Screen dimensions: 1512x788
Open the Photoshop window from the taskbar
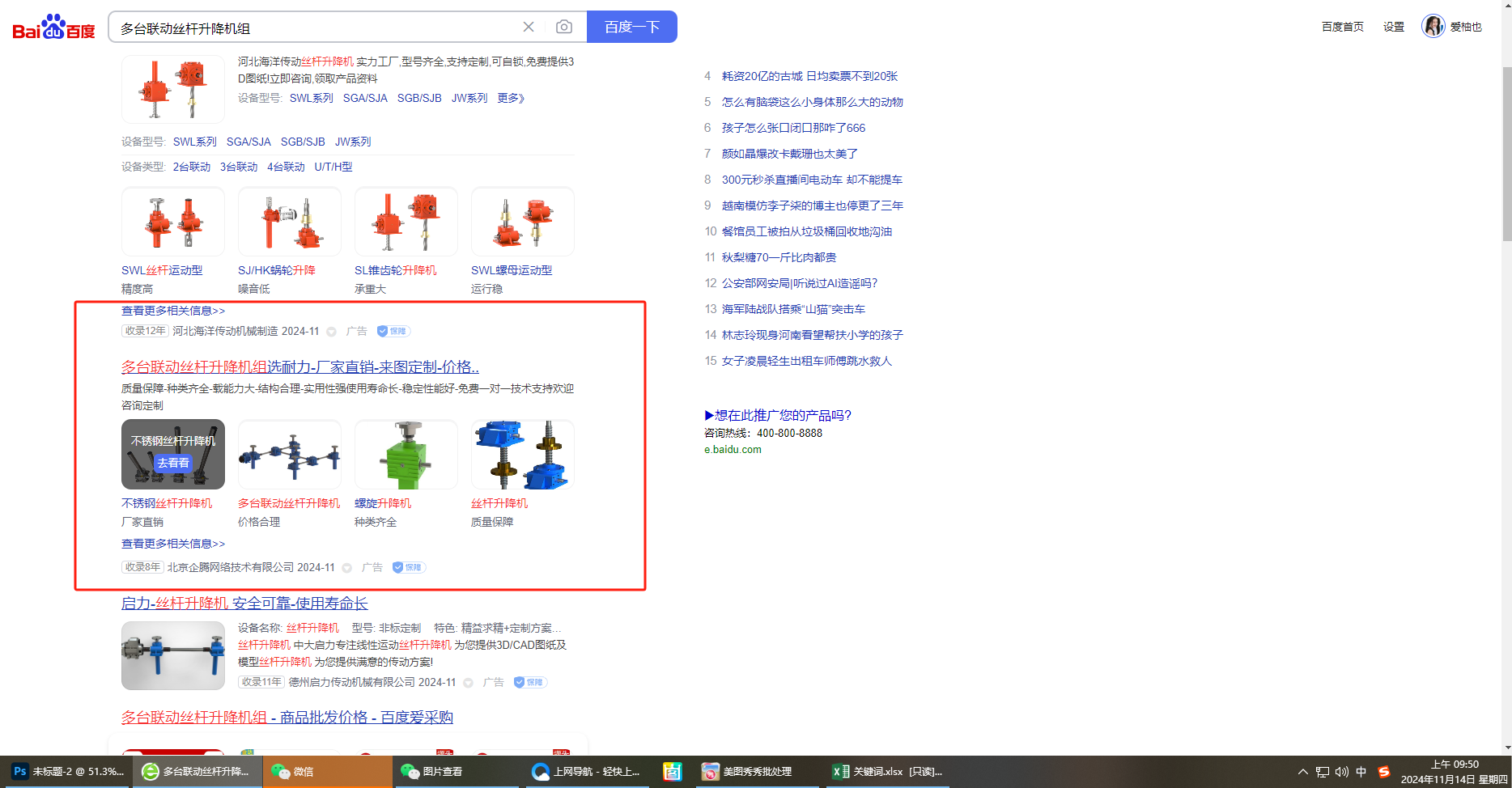tap(69, 772)
